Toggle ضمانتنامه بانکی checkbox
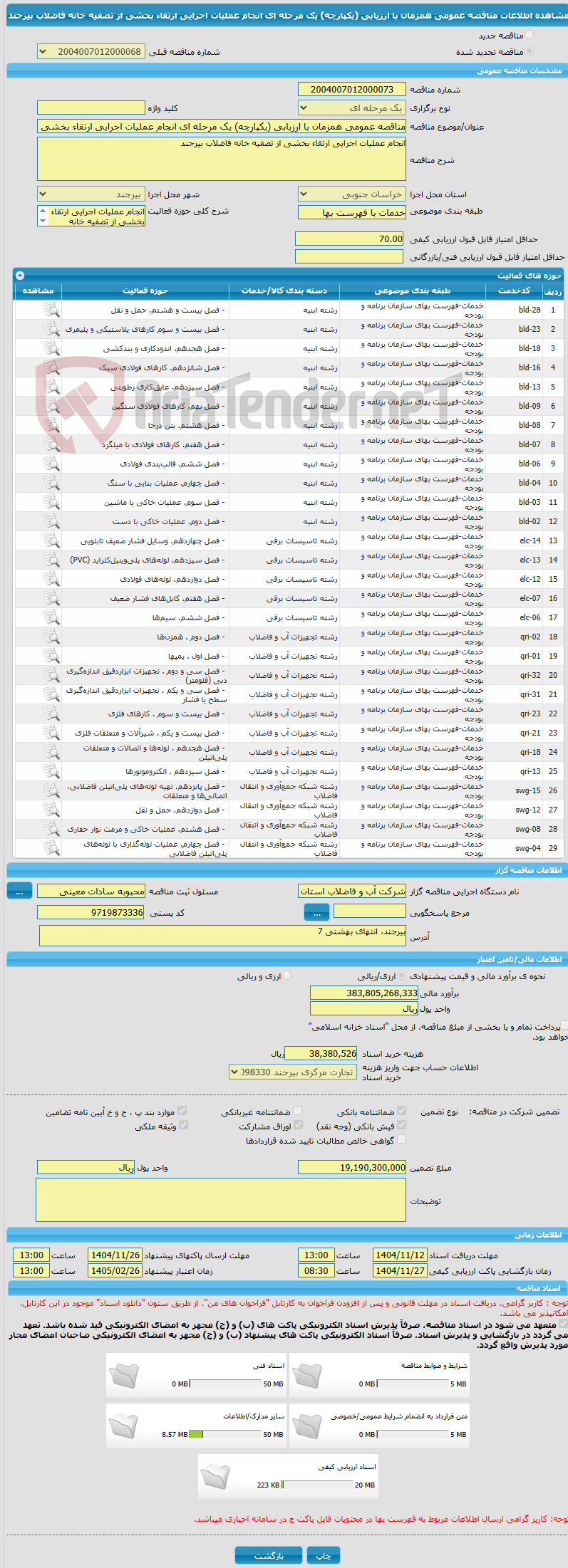This screenshot has height=1568, width=568. [401, 1111]
